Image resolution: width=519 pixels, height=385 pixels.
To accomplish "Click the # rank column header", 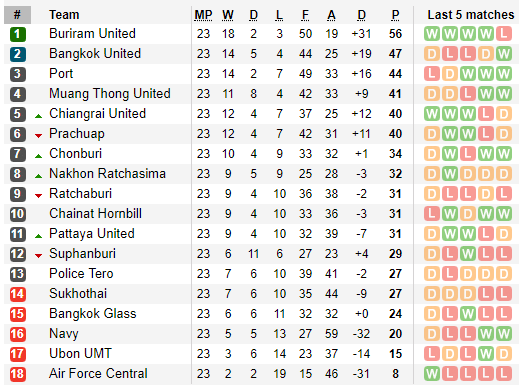I will coord(17,15).
